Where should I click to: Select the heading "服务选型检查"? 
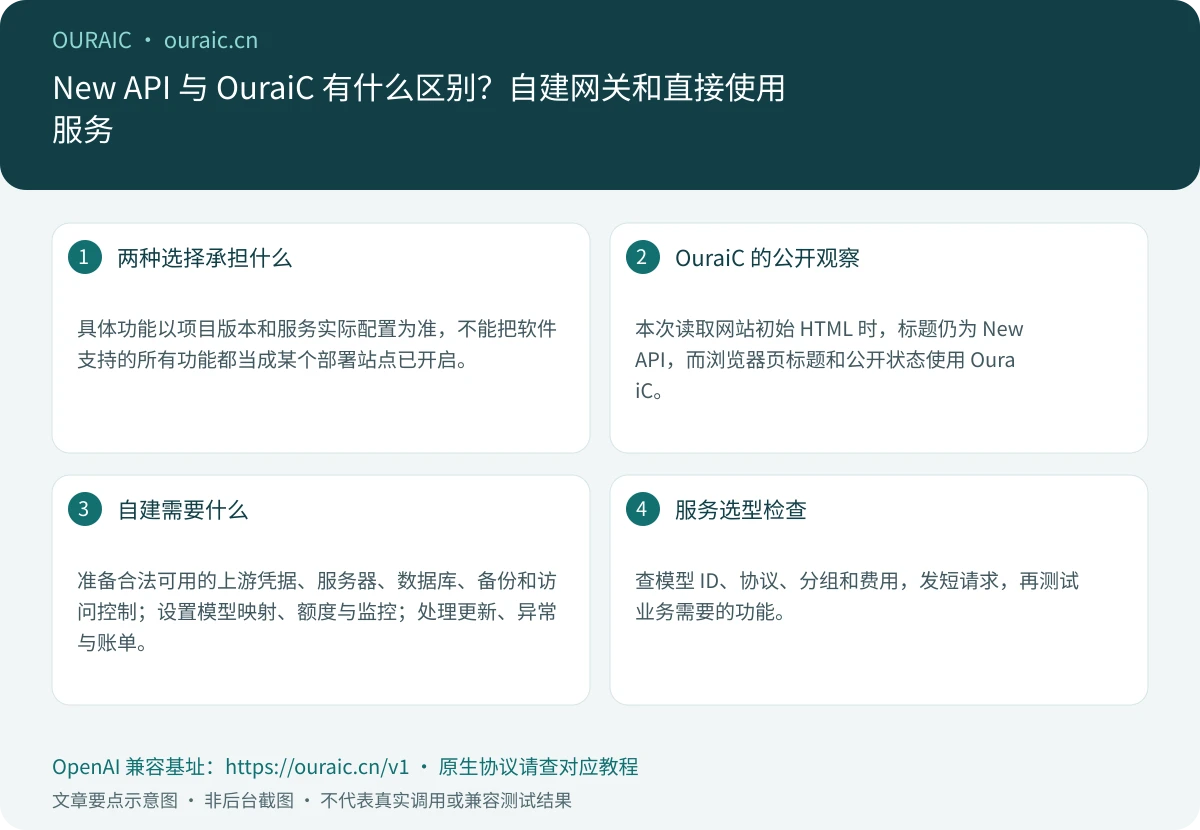coord(741,510)
